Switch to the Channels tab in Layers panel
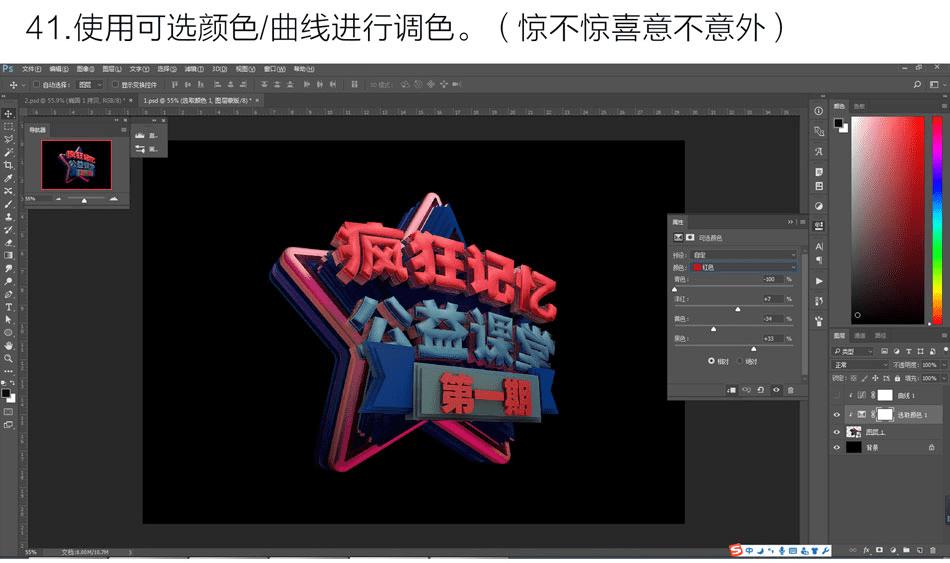The height and width of the screenshot is (563, 950). [860, 336]
